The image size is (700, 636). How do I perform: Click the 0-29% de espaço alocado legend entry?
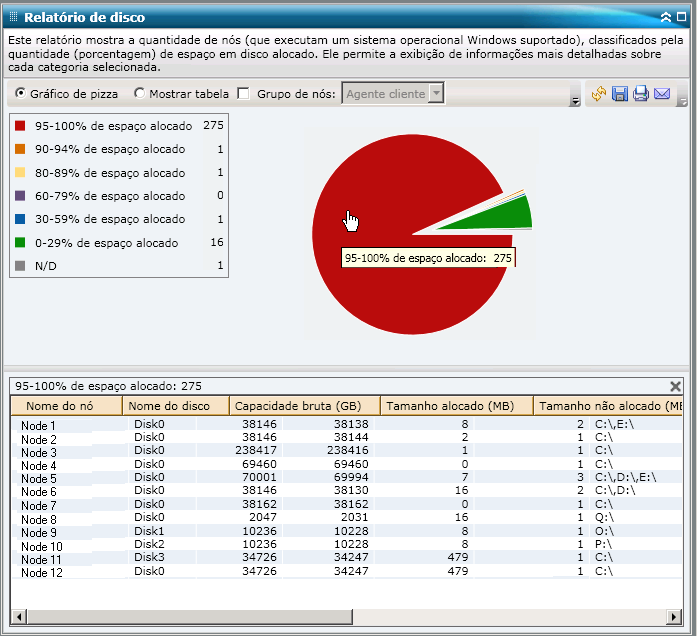pyautogui.click(x=106, y=243)
